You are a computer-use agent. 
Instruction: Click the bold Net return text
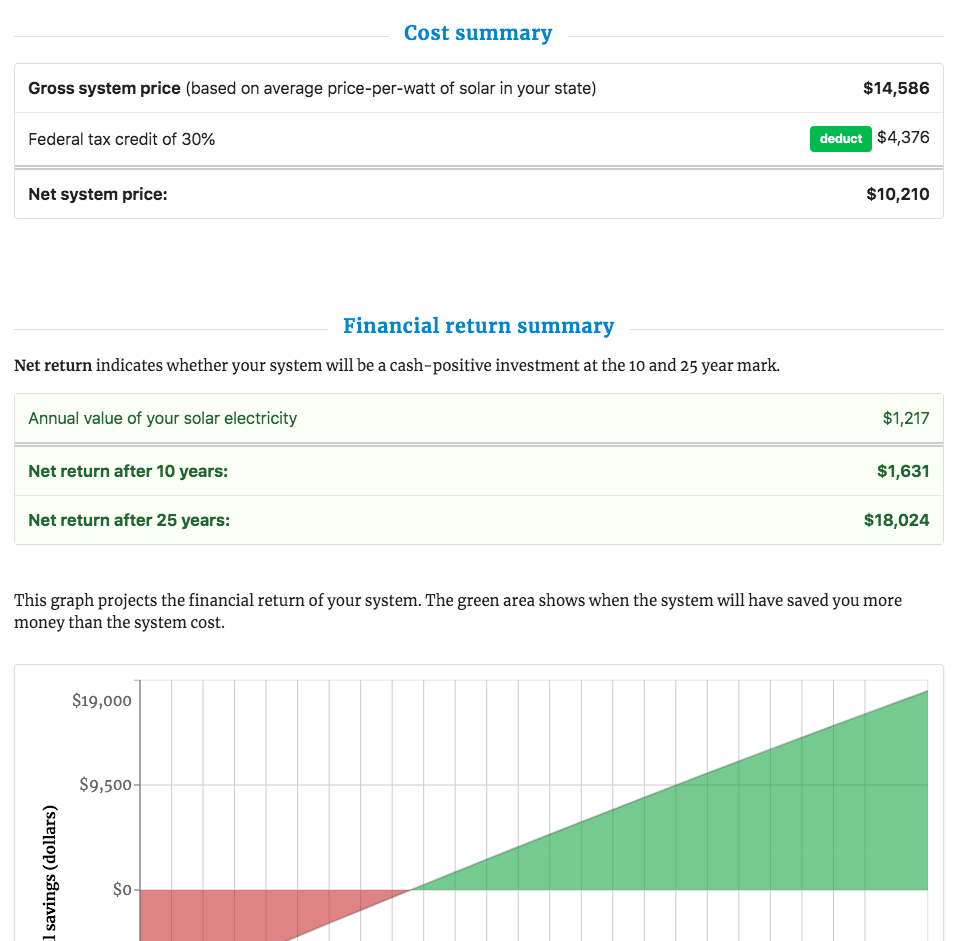coord(53,365)
